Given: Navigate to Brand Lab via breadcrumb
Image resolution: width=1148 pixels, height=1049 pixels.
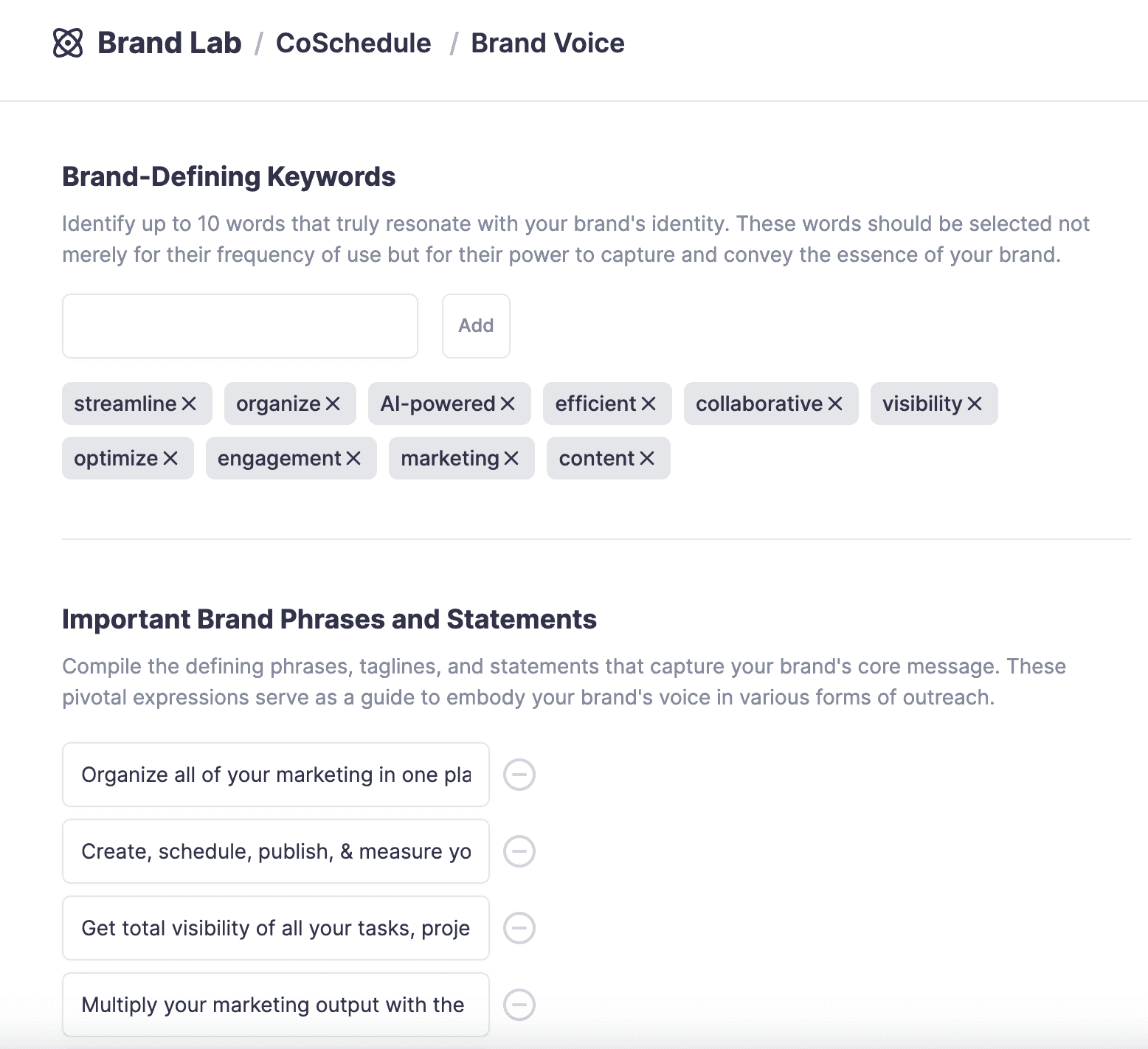Looking at the screenshot, I should coord(169,43).
